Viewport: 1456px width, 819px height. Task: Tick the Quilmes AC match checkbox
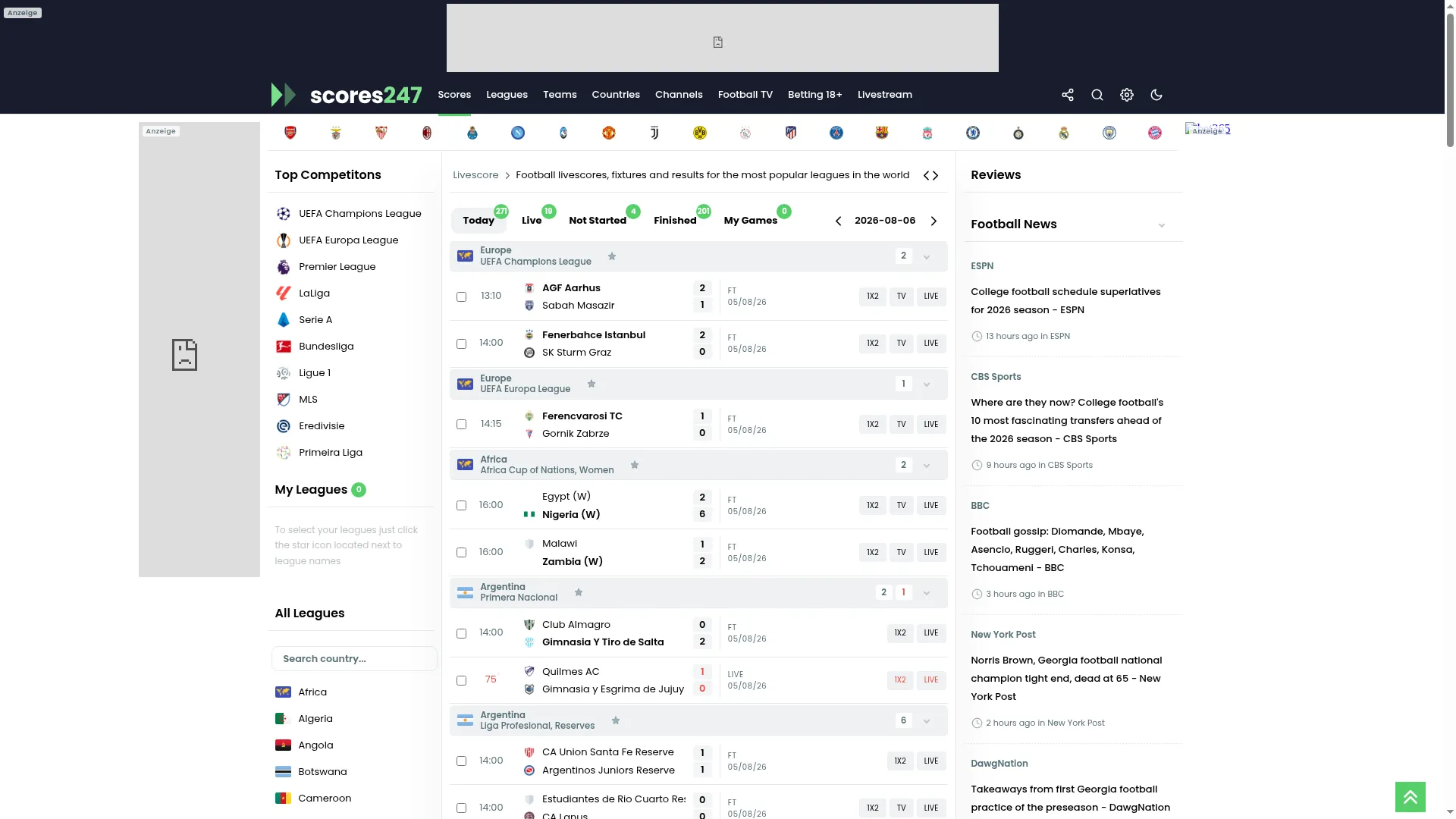click(461, 681)
